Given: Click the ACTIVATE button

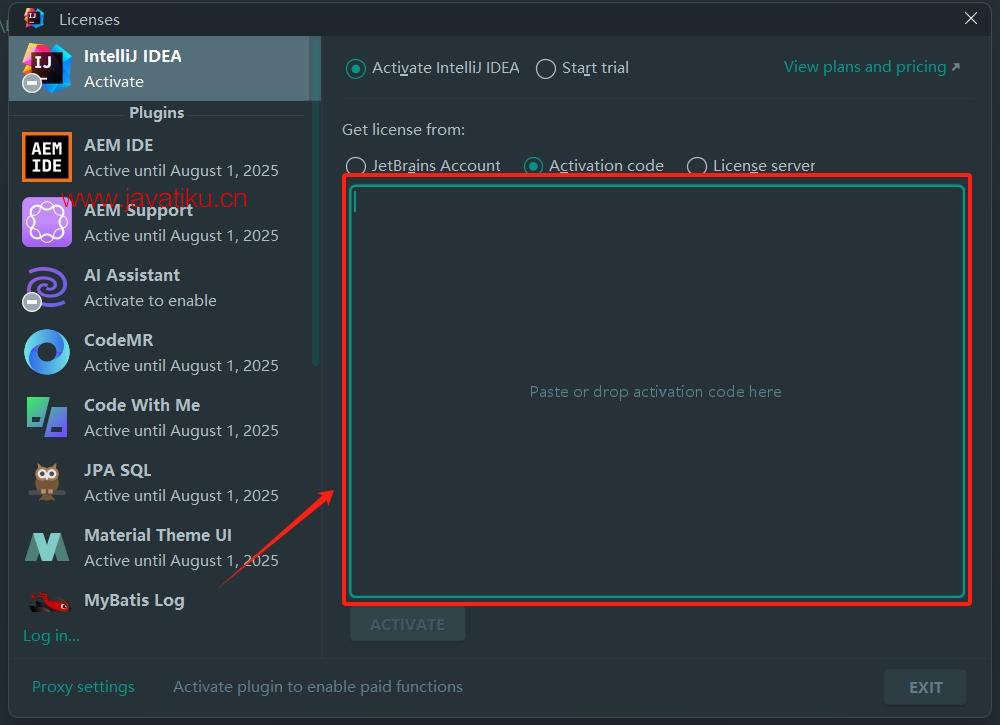Looking at the screenshot, I should pos(408,624).
